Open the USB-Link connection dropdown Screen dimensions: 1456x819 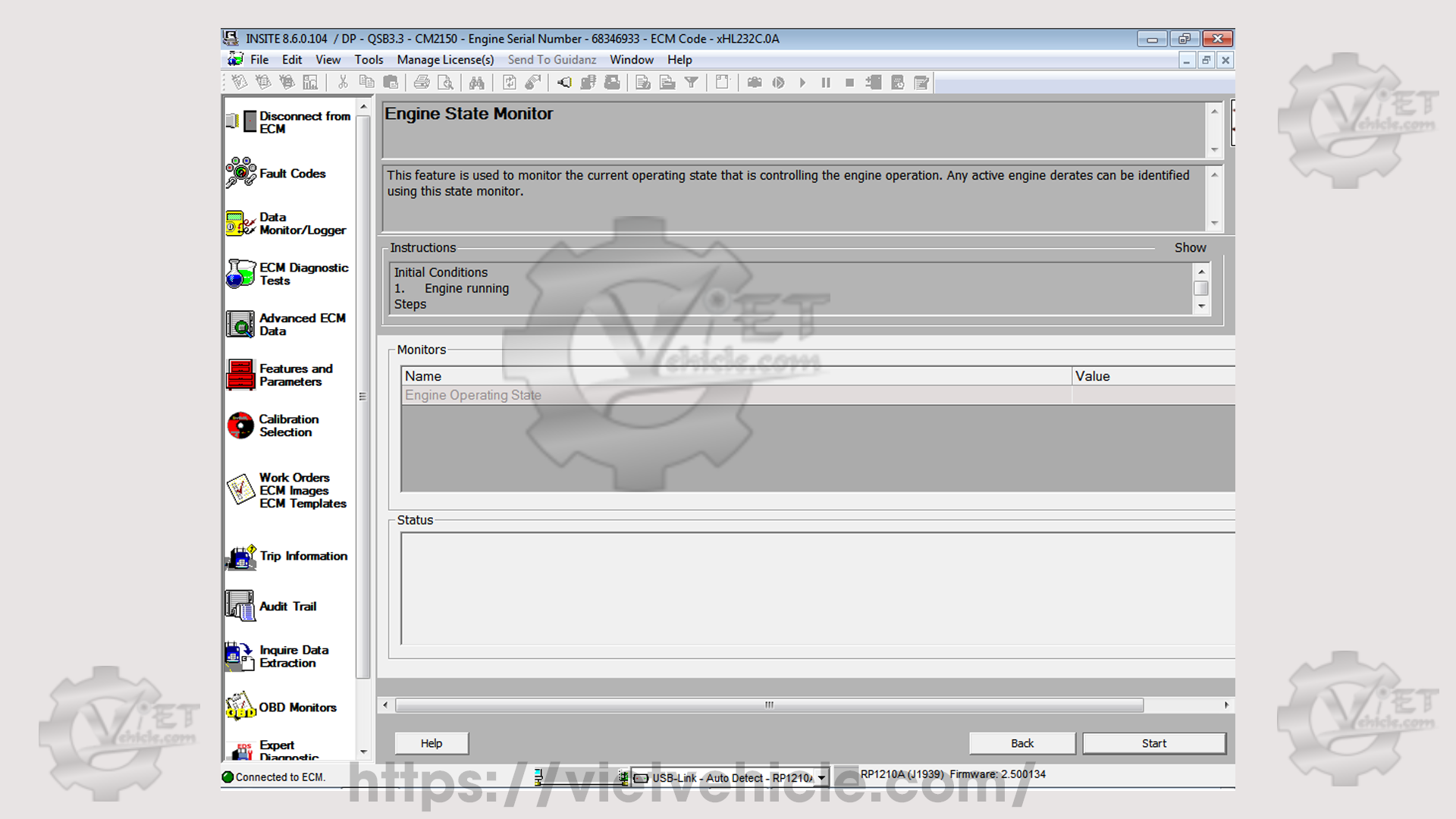pos(821,778)
